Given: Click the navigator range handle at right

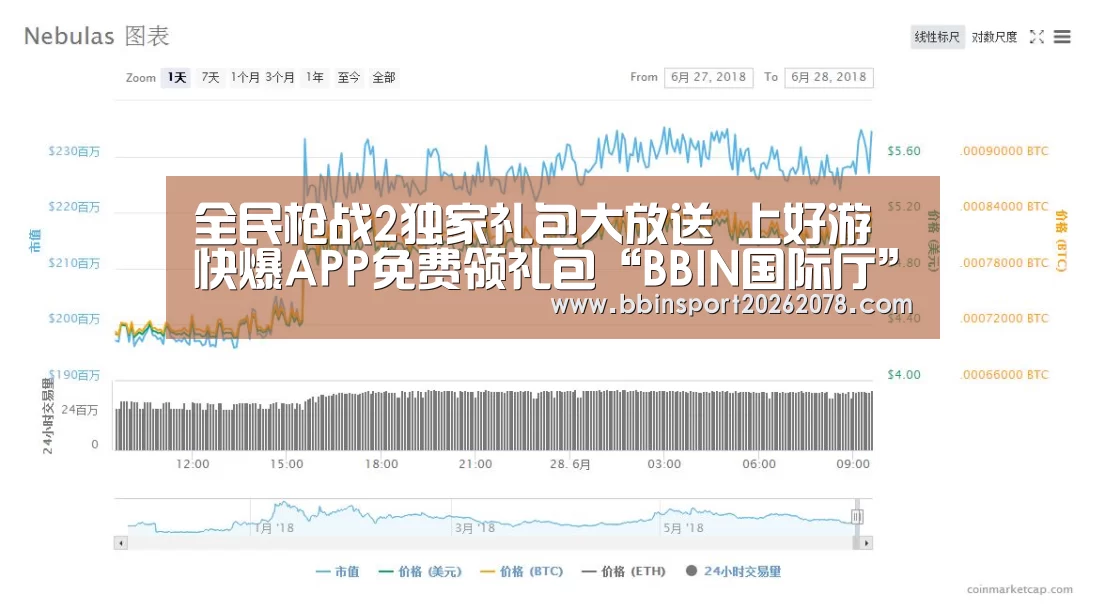Looking at the screenshot, I should (x=857, y=517).
